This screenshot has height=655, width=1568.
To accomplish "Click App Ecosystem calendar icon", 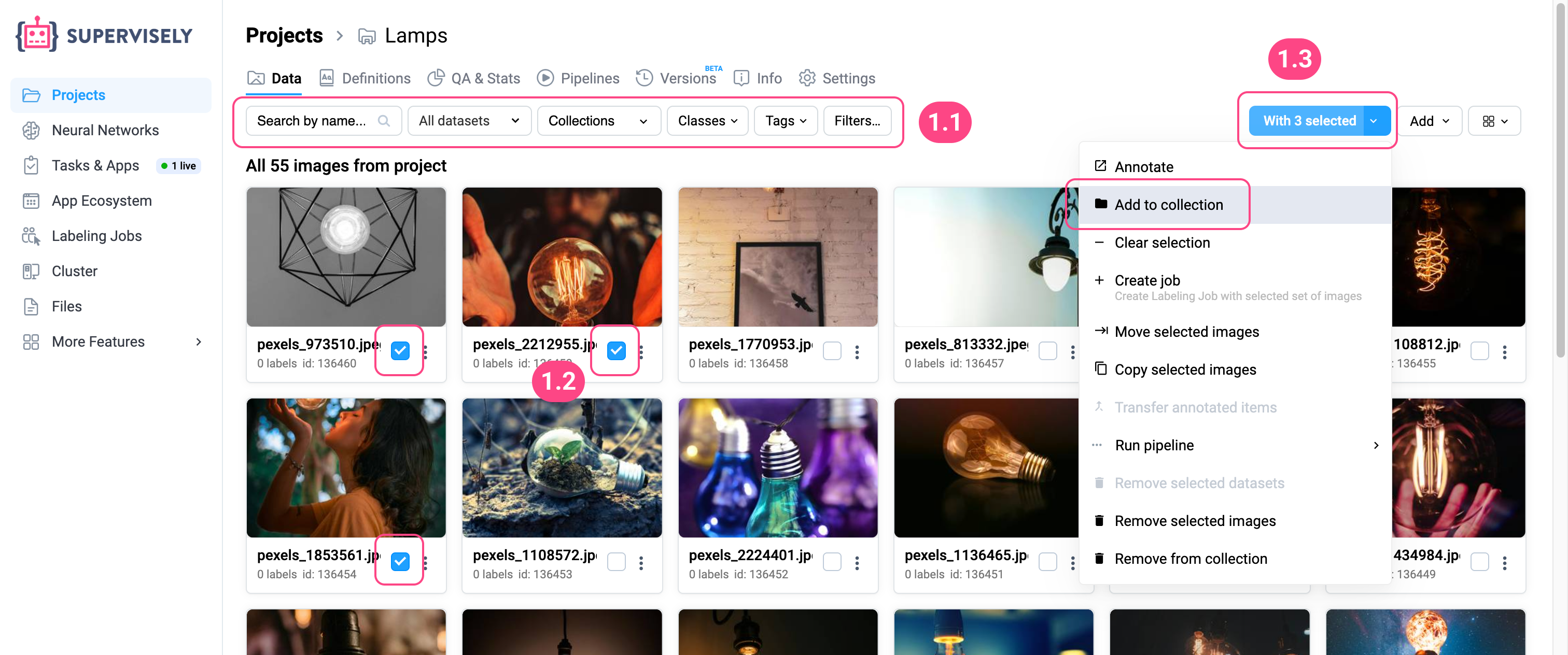I will (x=31, y=201).
